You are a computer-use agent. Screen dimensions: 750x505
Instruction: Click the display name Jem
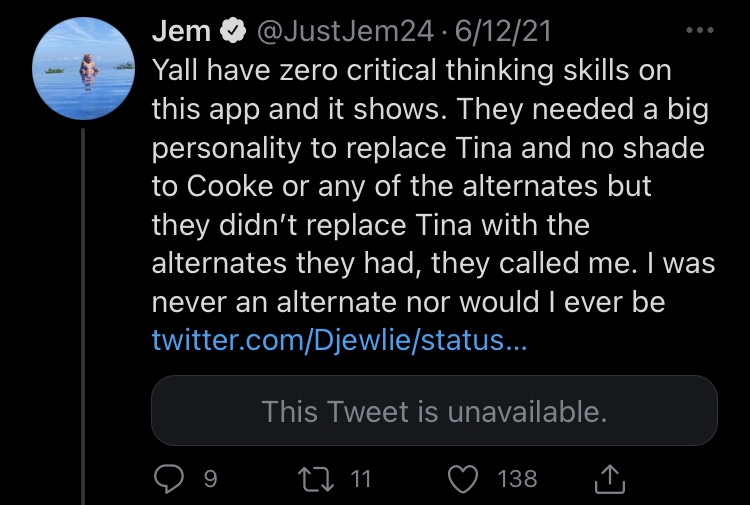point(181,31)
